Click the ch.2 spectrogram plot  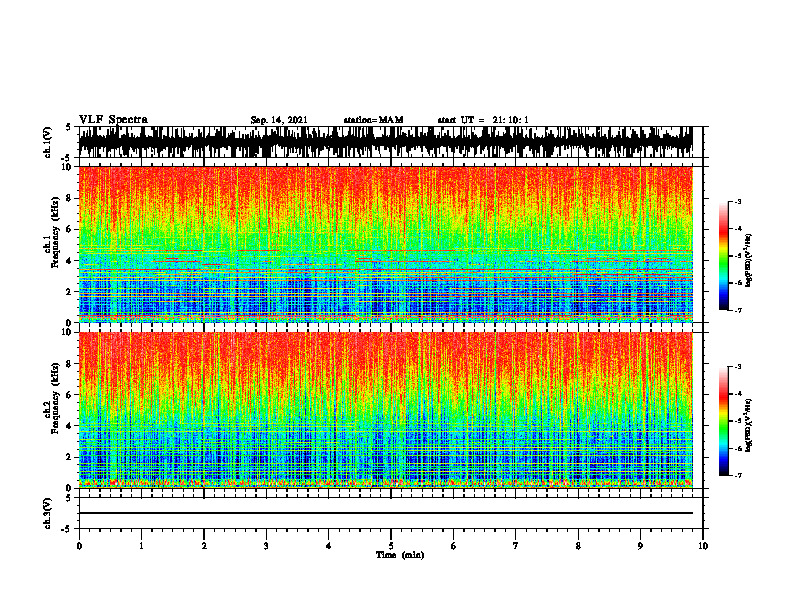(x=385, y=410)
